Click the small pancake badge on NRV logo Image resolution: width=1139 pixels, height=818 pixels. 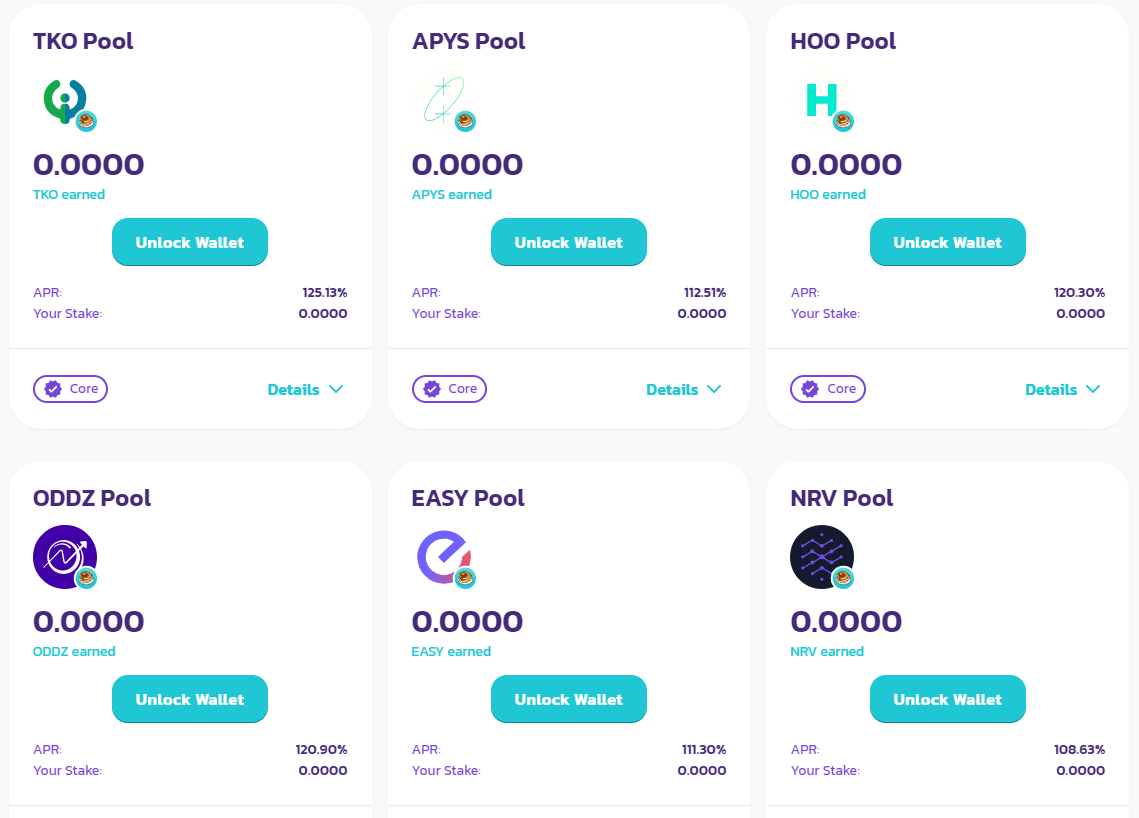point(843,578)
